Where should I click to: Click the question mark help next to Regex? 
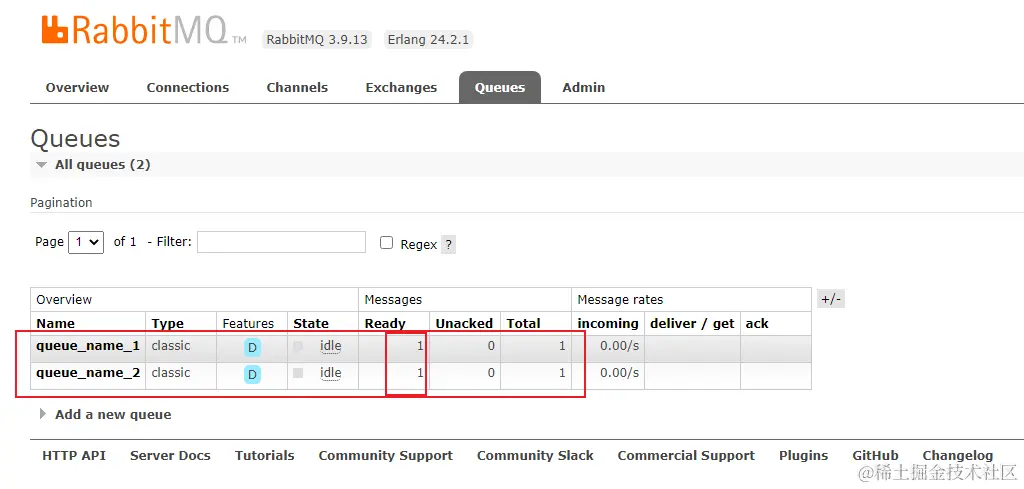448,245
